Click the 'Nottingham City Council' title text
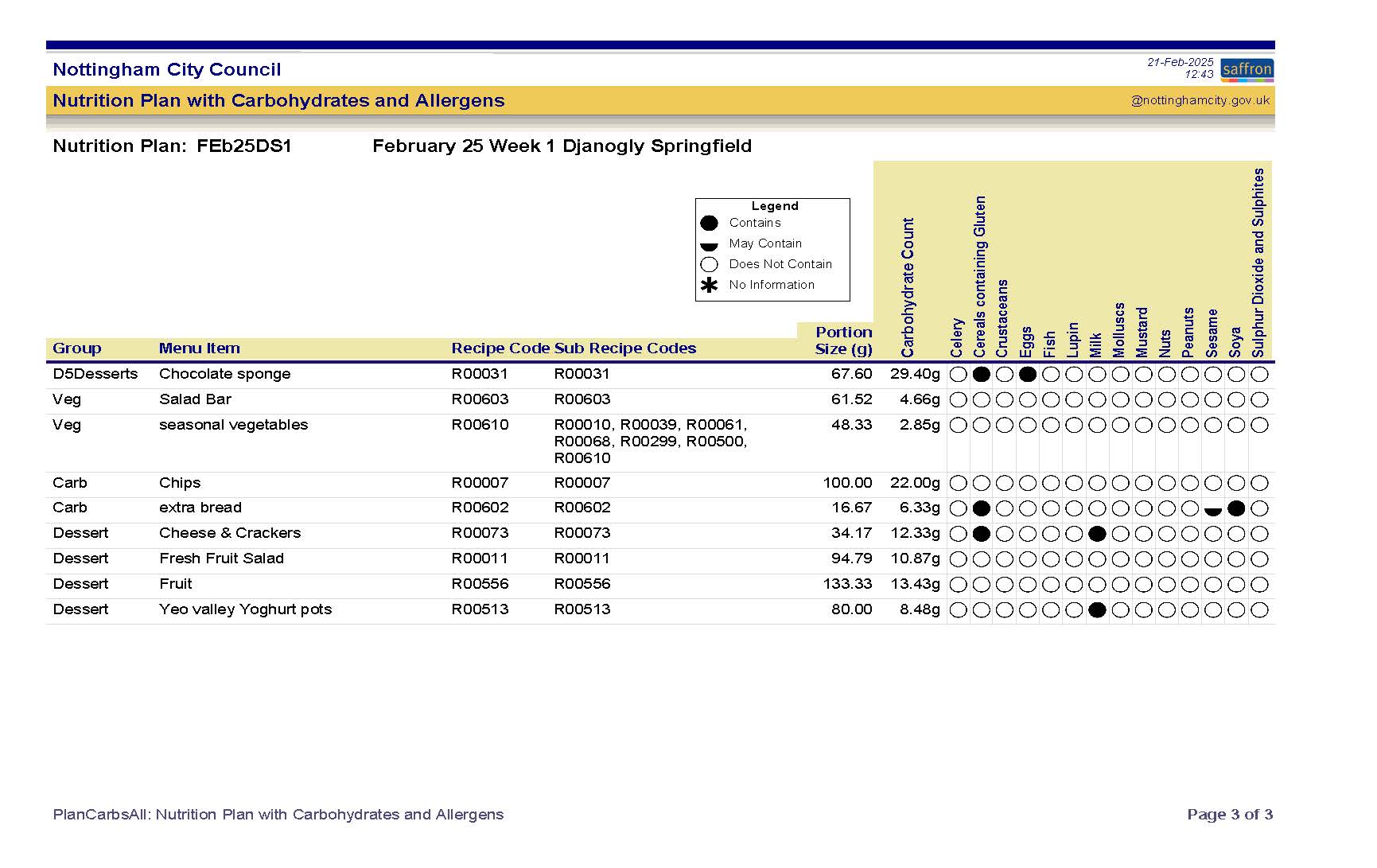 click(x=167, y=70)
